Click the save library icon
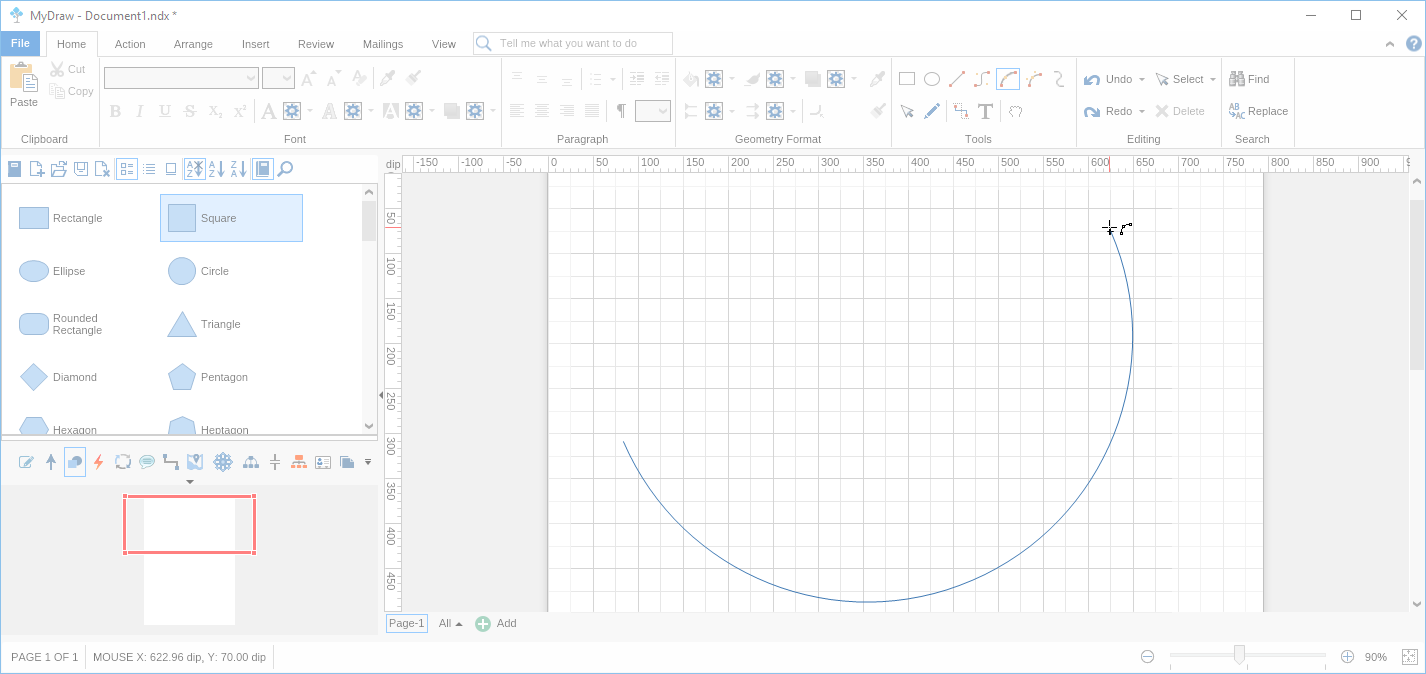This screenshot has width=1426, height=674. tap(81, 169)
